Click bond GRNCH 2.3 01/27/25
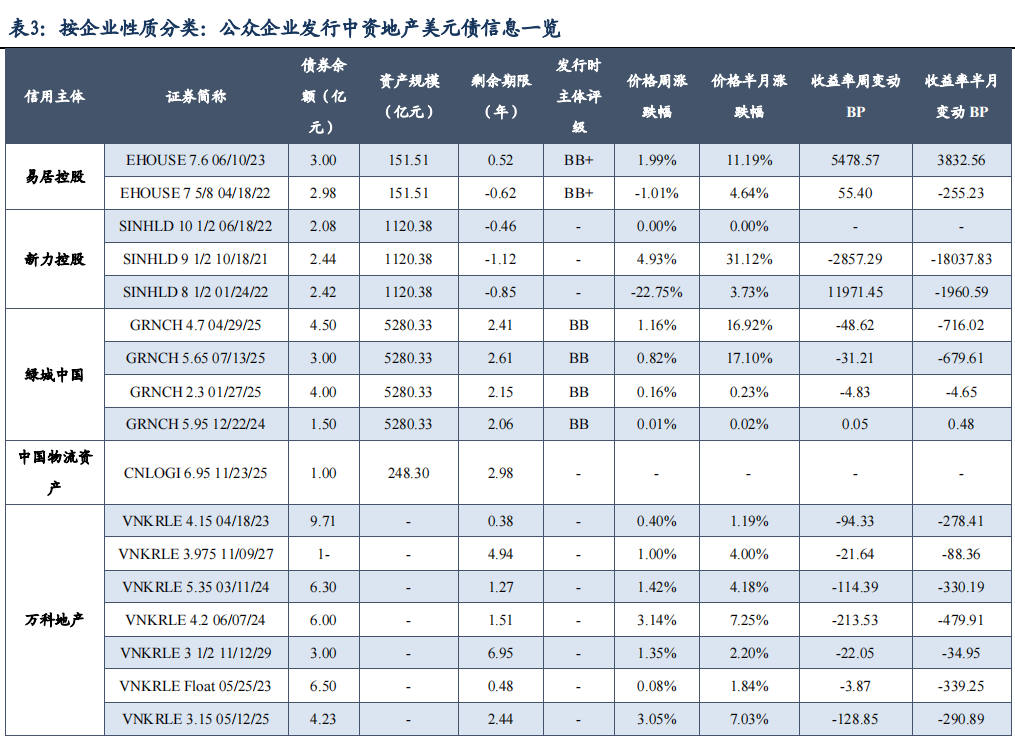Screen dimensions: 1015x736 [x=195, y=392]
